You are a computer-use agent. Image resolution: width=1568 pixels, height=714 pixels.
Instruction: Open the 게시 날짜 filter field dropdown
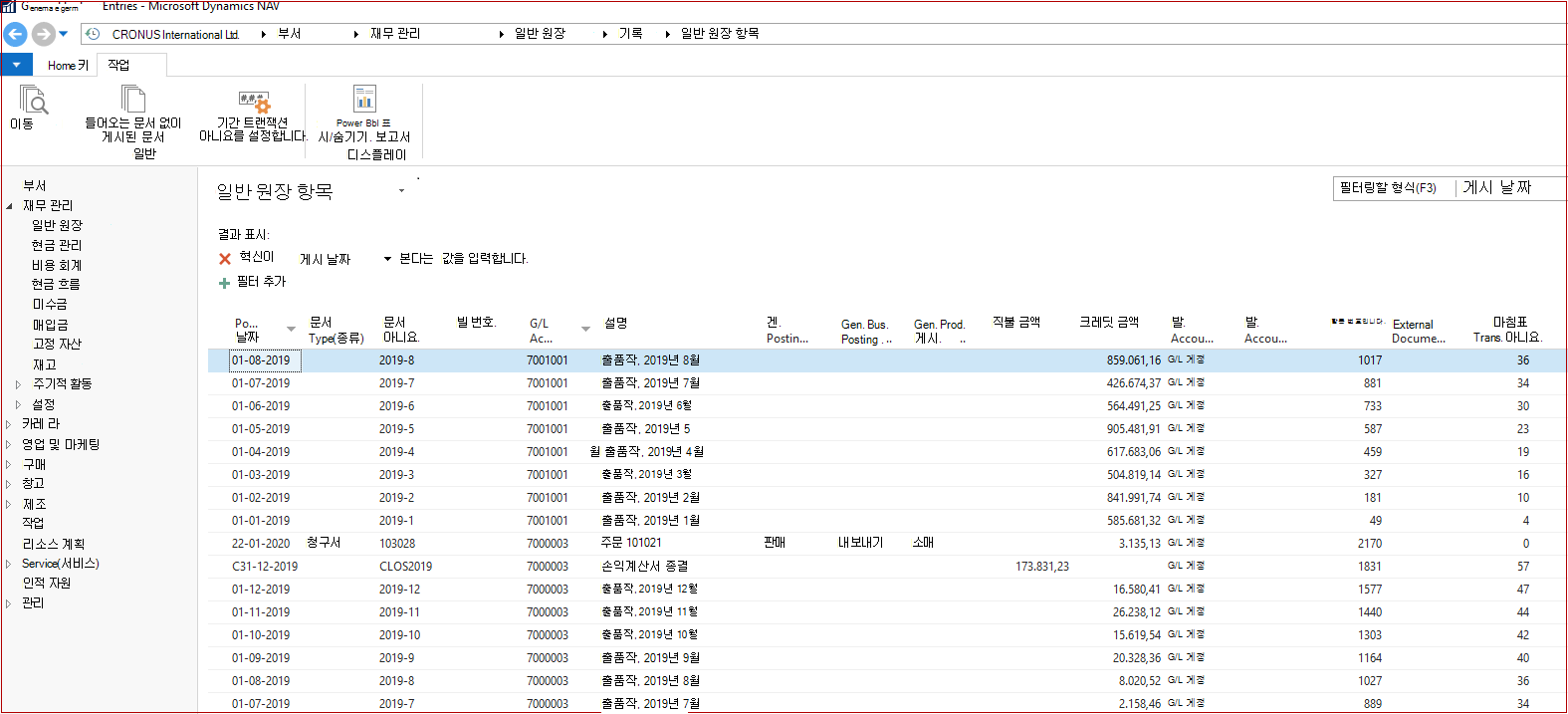[387, 259]
